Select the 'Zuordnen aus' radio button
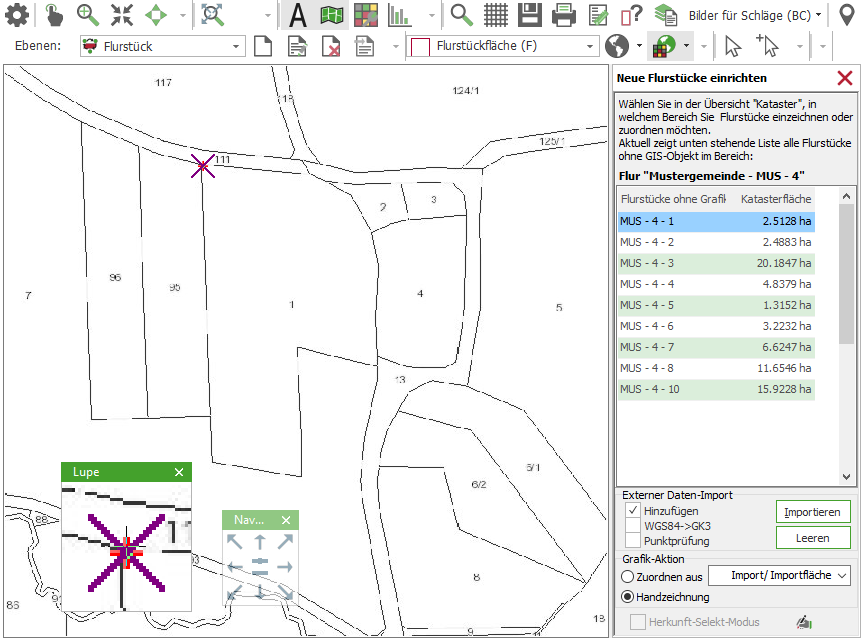The width and height of the screenshot is (864, 641). click(x=628, y=576)
